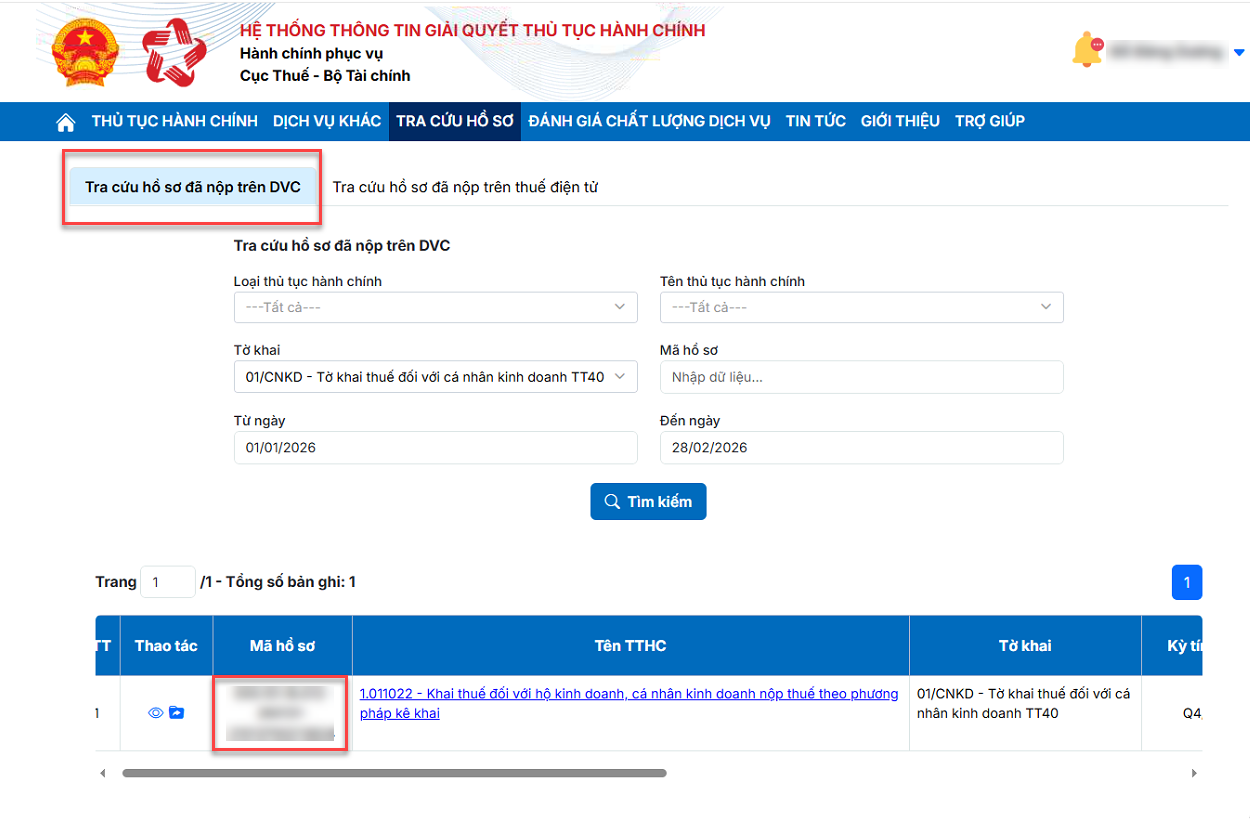Click the home icon in navigation bar
Screen dimensions: 1250x827
66,122
